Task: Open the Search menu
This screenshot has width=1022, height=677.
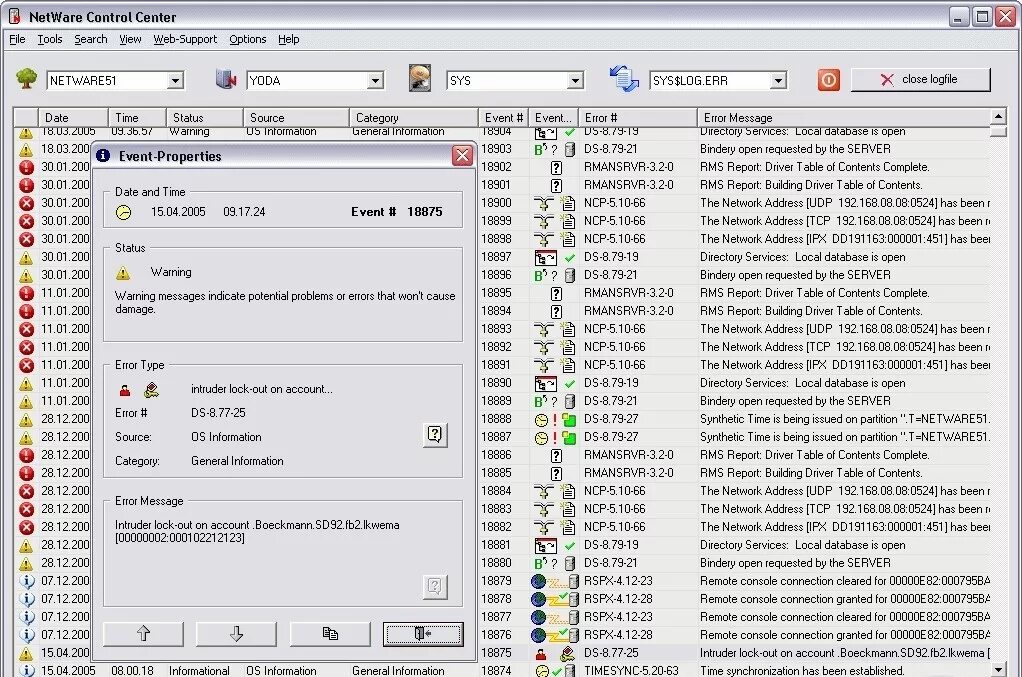Action: pyautogui.click(x=91, y=39)
